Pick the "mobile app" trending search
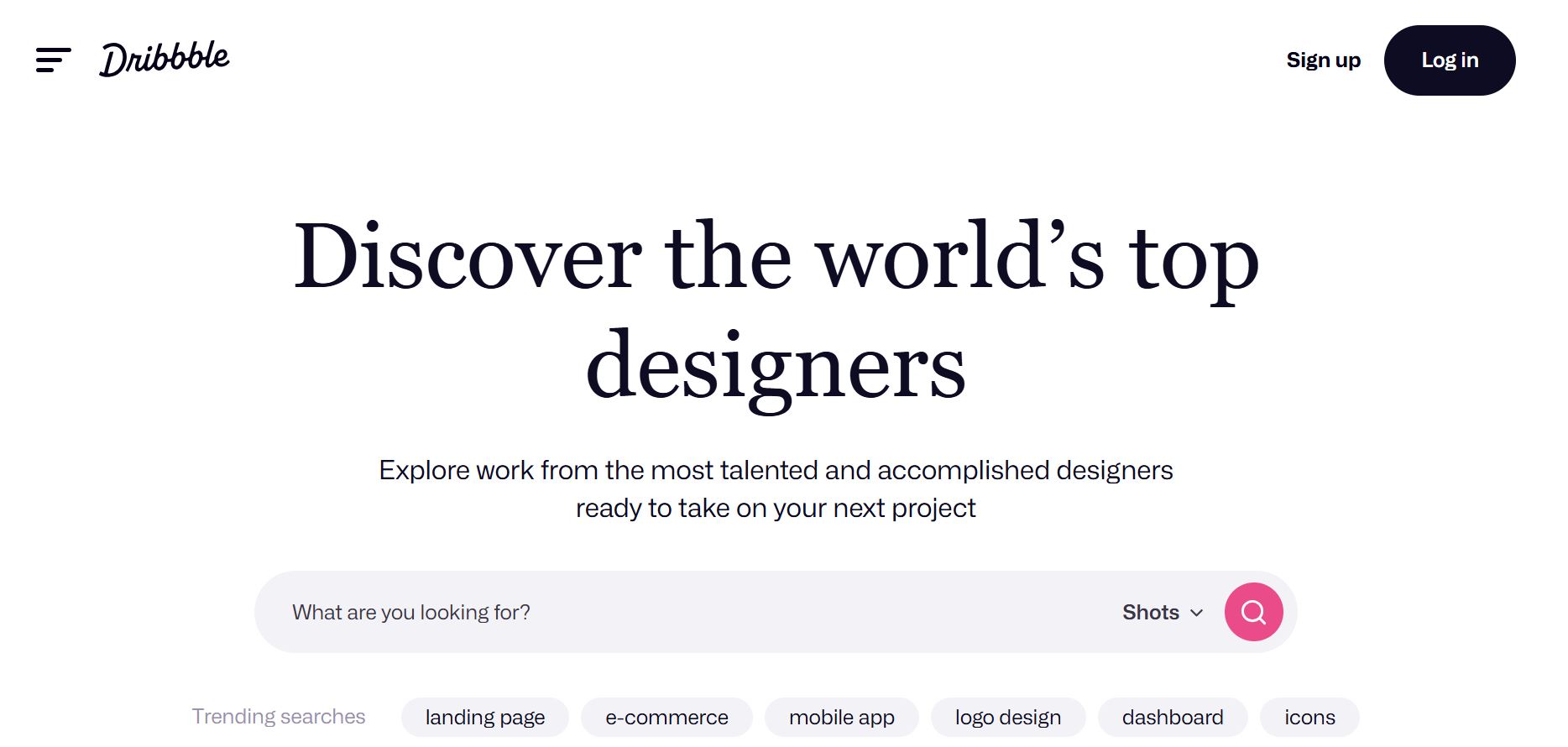This screenshot has height=747, width=1568. (x=841, y=718)
